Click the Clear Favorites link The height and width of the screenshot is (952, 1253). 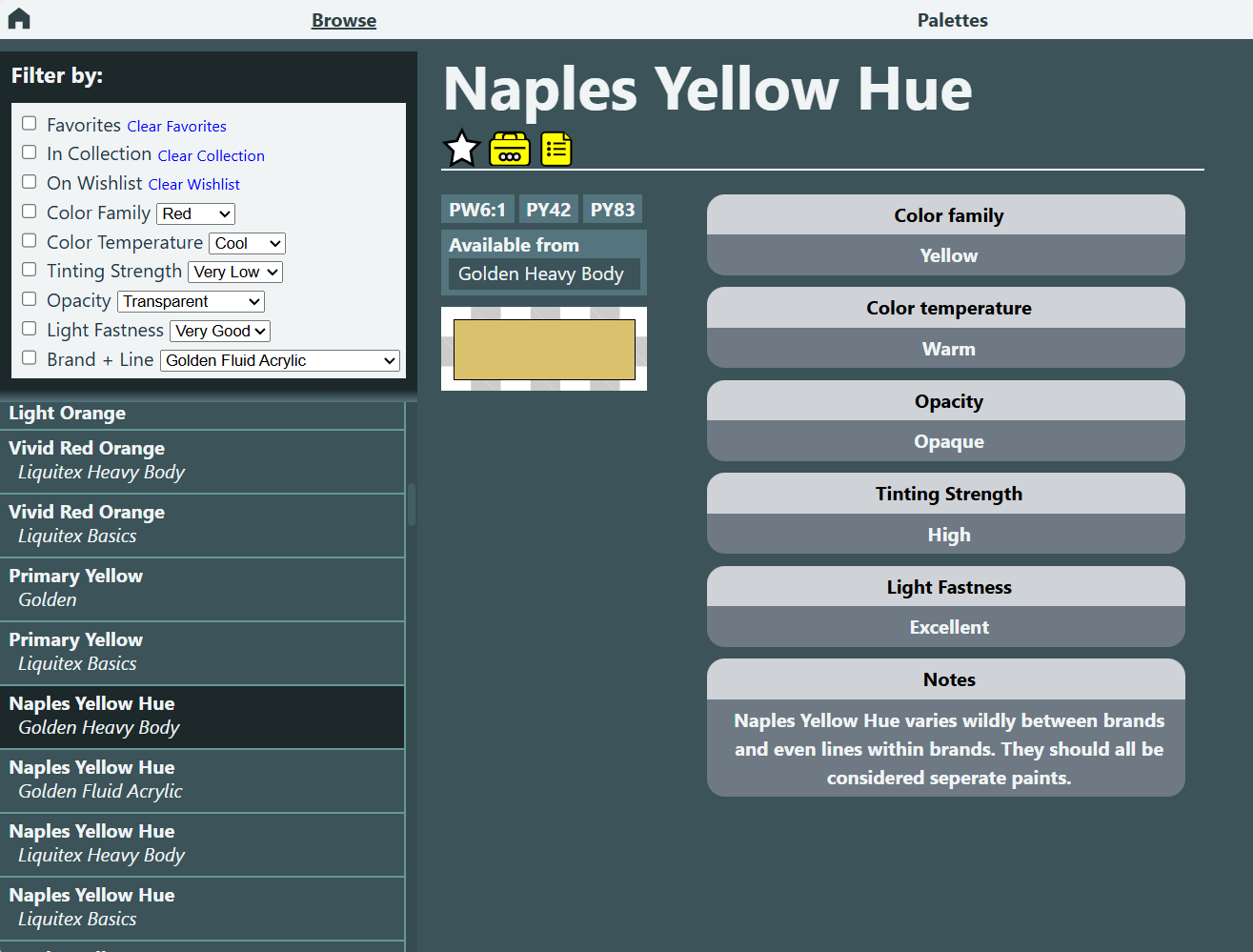177,126
